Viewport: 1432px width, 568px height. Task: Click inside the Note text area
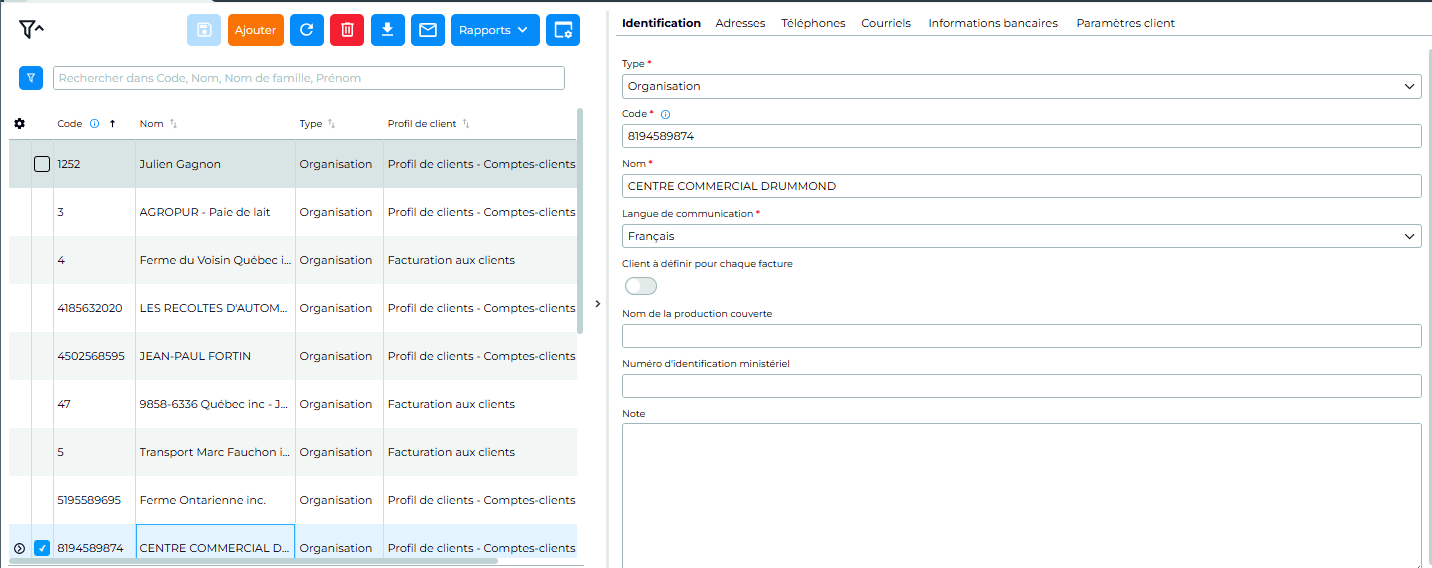pyautogui.click(x=1021, y=496)
